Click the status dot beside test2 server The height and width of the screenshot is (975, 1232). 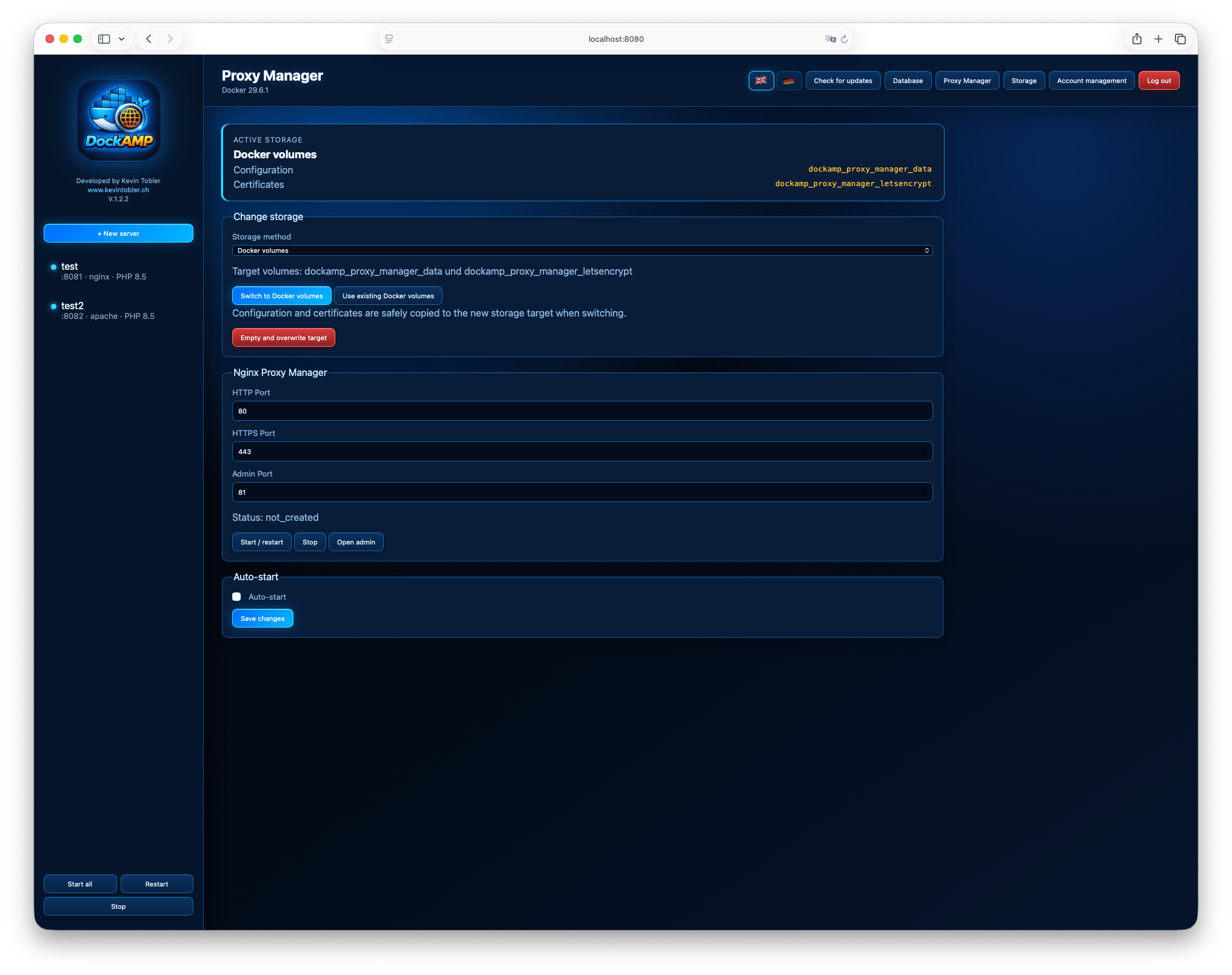click(53, 306)
